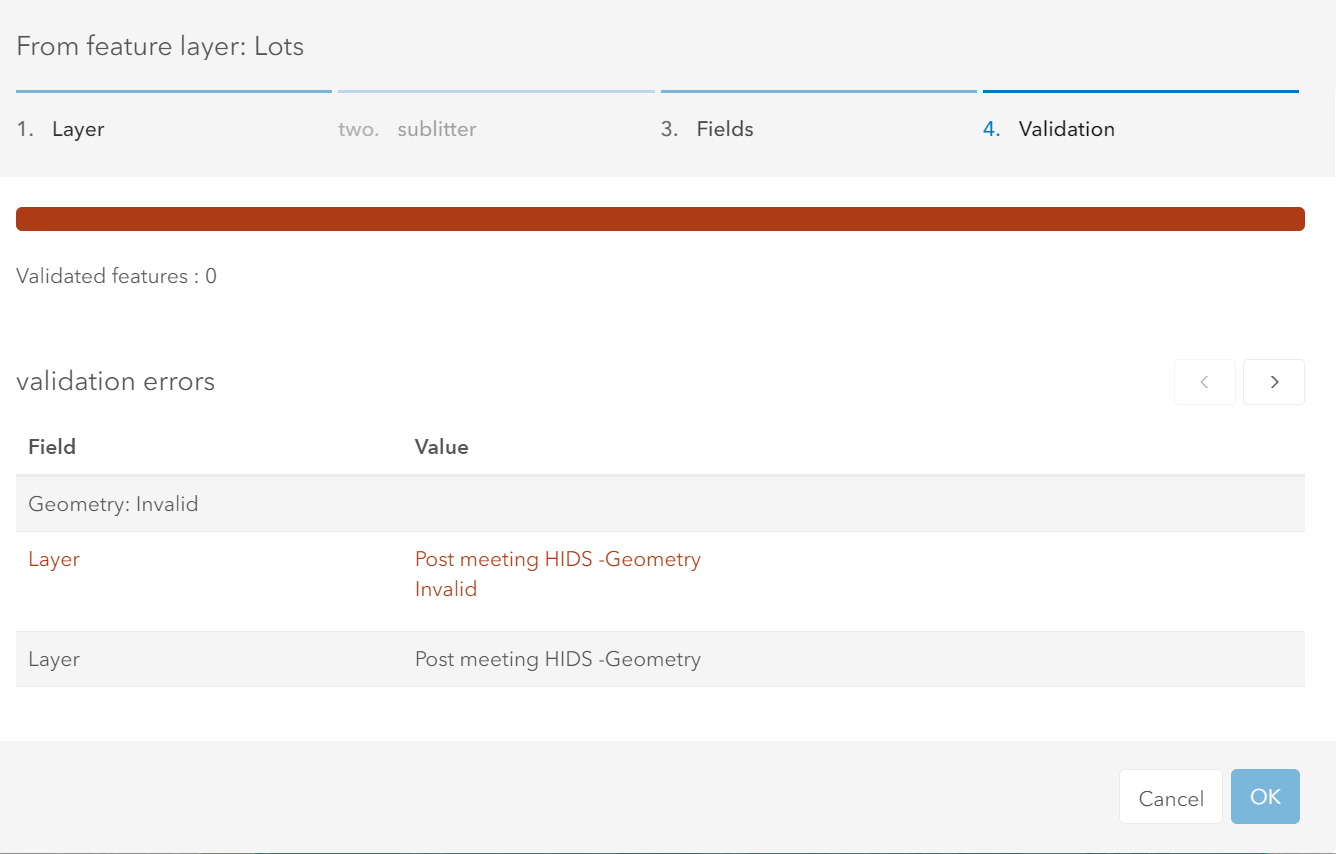Select the bottom gray Layer row
Viewport: 1336px width, 854px height.
54,659
